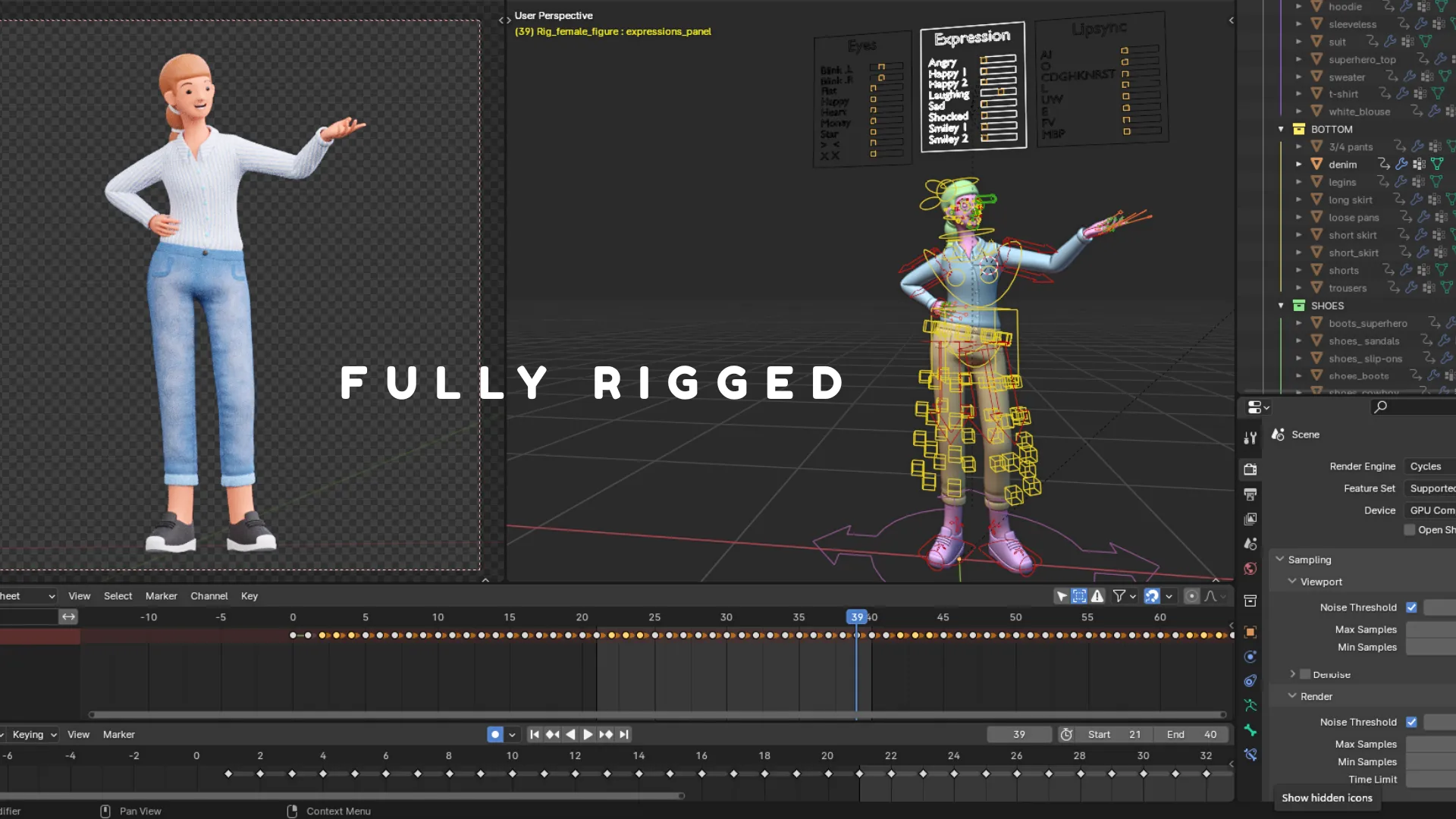Open the Marker menu
Screen dimensions: 1456x819
point(161,596)
